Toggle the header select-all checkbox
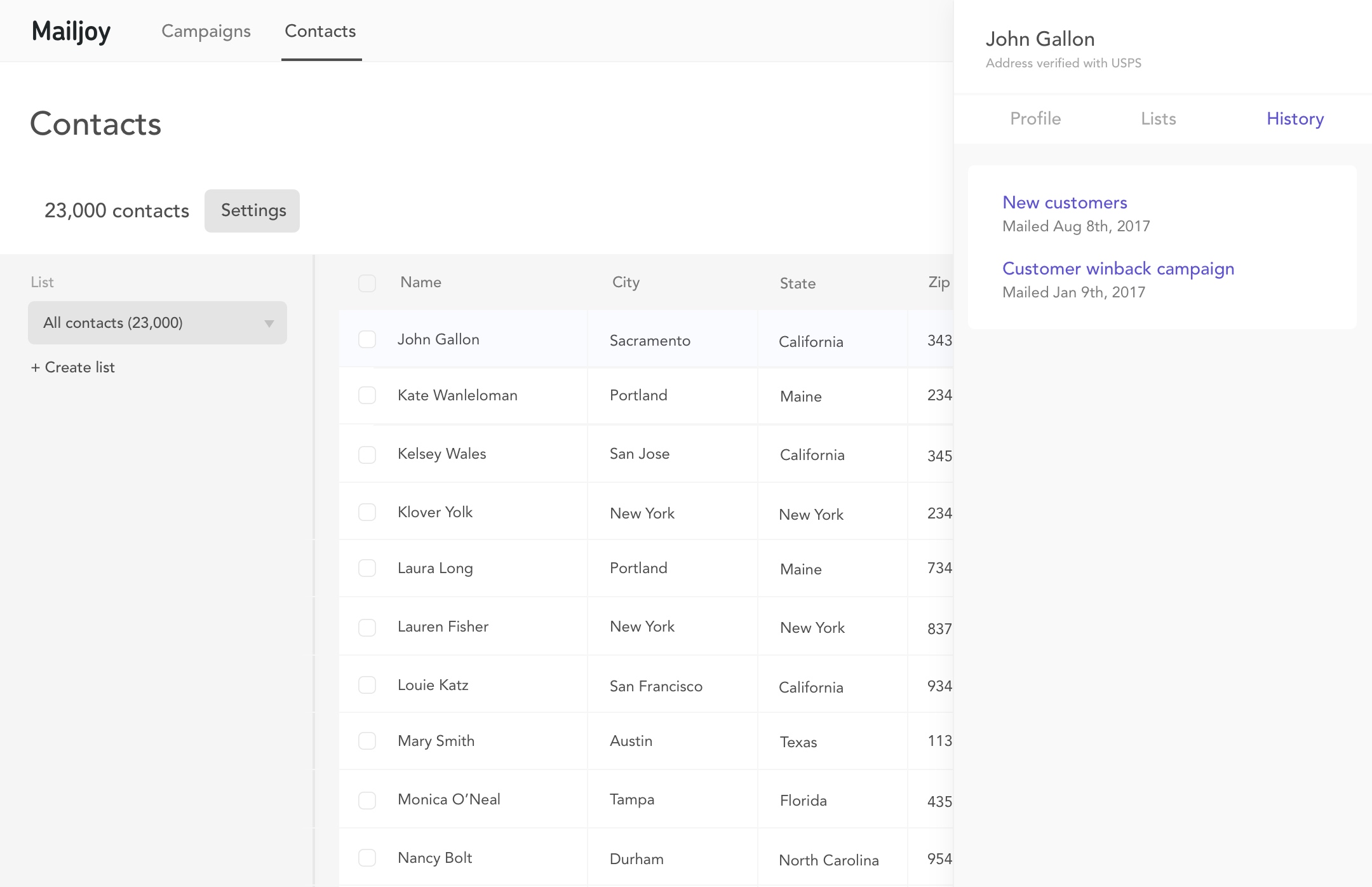 [x=367, y=283]
